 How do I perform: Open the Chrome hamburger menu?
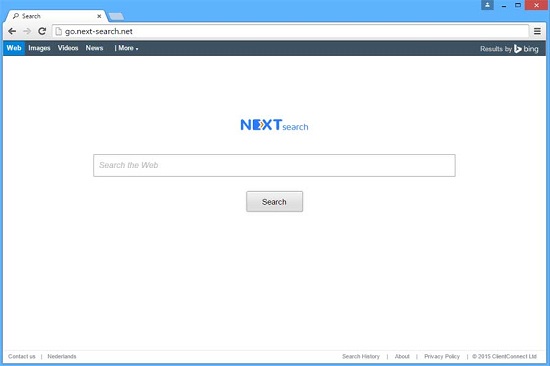click(537, 31)
